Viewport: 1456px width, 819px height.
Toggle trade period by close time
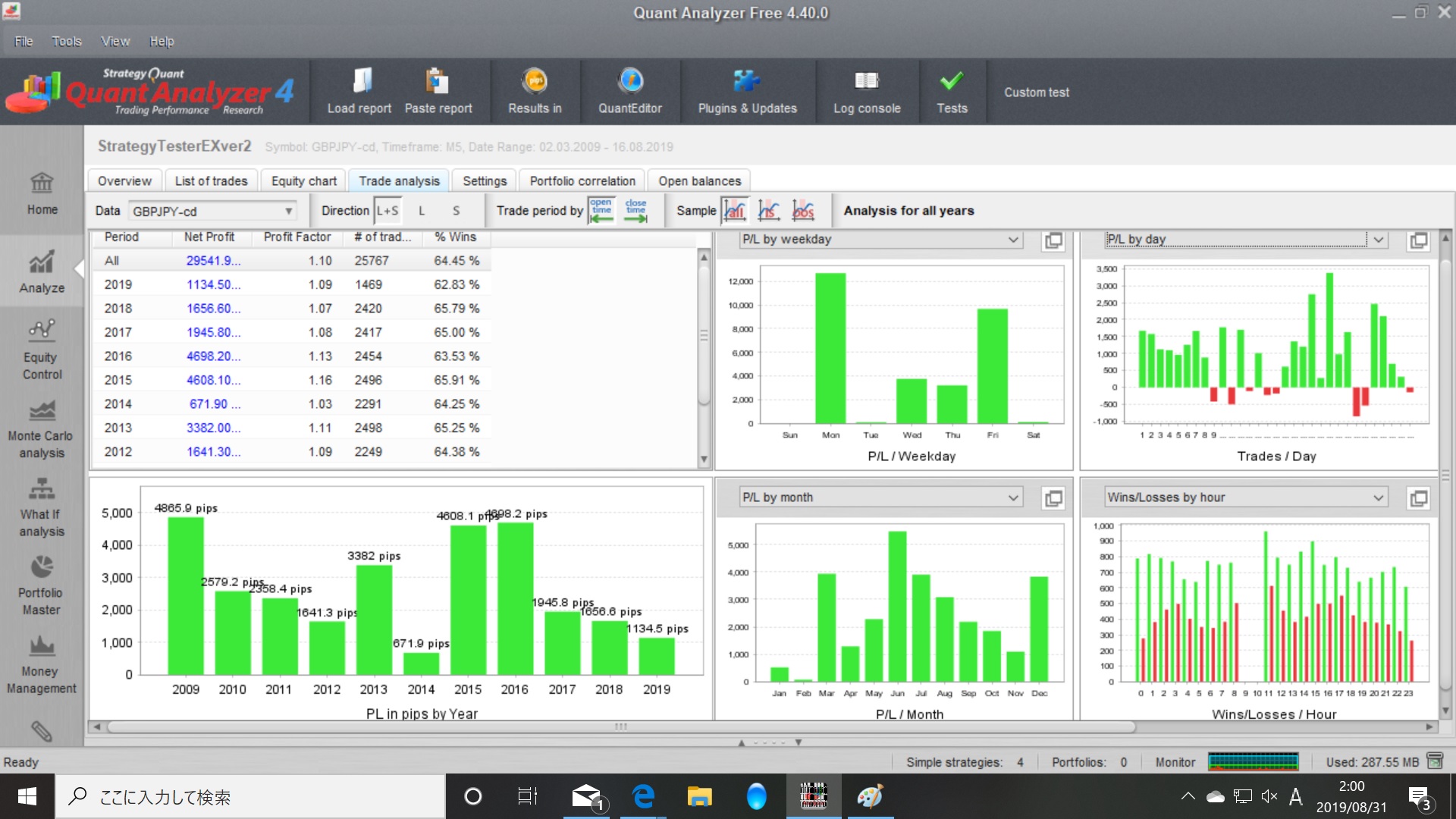[x=635, y=211]
